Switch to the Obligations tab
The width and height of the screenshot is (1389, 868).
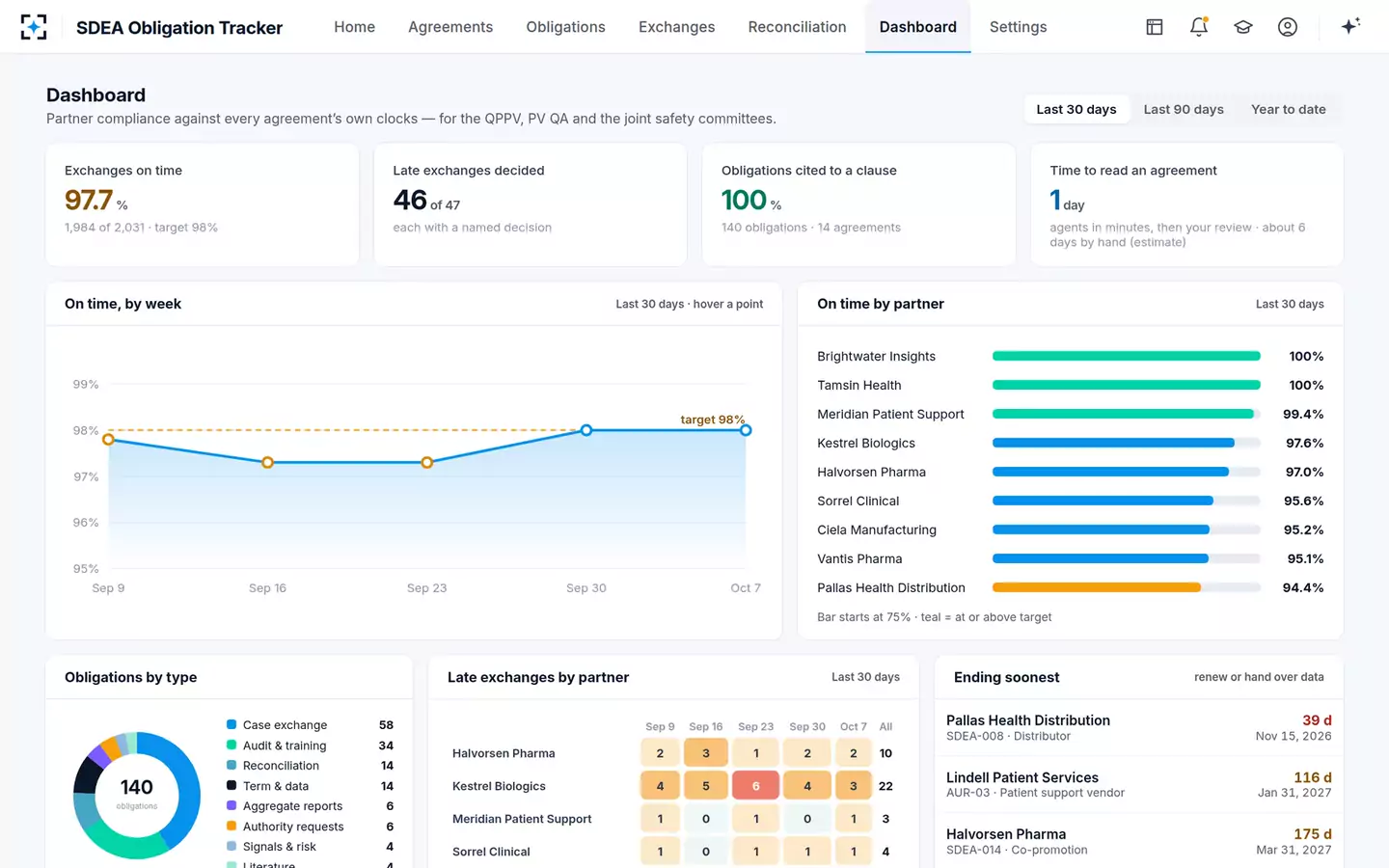pos(565,27)
